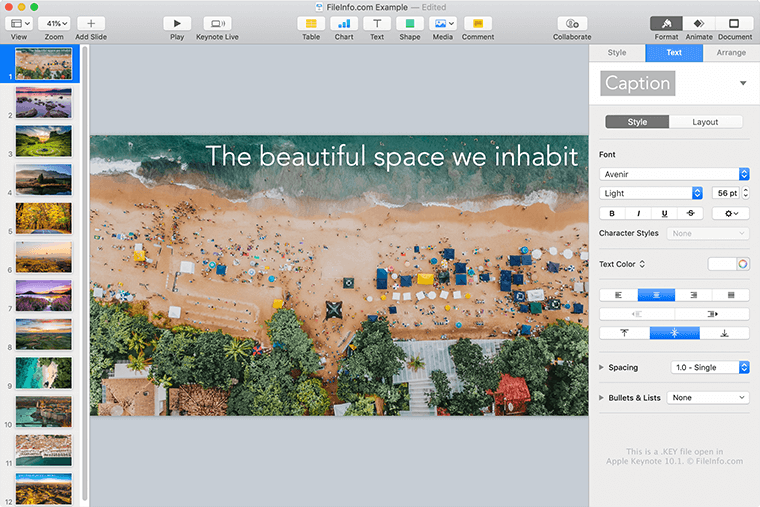The image size is (760, 507).
Task: Click the Play slideshow button
Action: click(177, 23)
